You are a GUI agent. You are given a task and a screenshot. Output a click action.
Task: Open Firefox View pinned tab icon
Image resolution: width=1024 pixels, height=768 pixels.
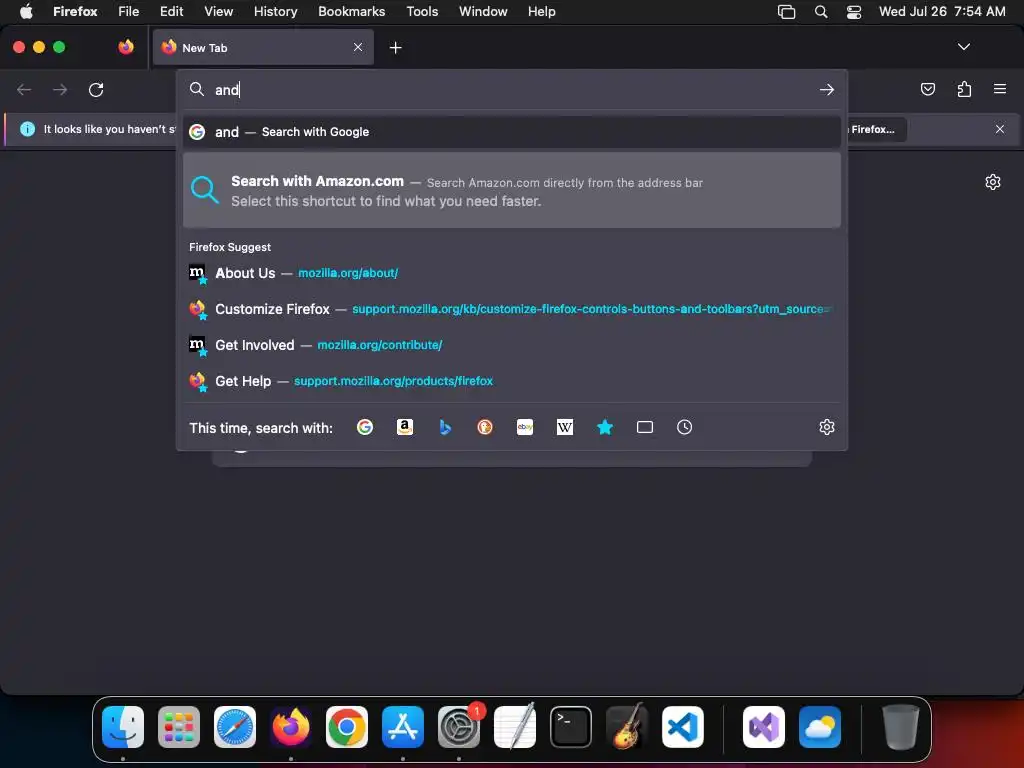(126, 47)
